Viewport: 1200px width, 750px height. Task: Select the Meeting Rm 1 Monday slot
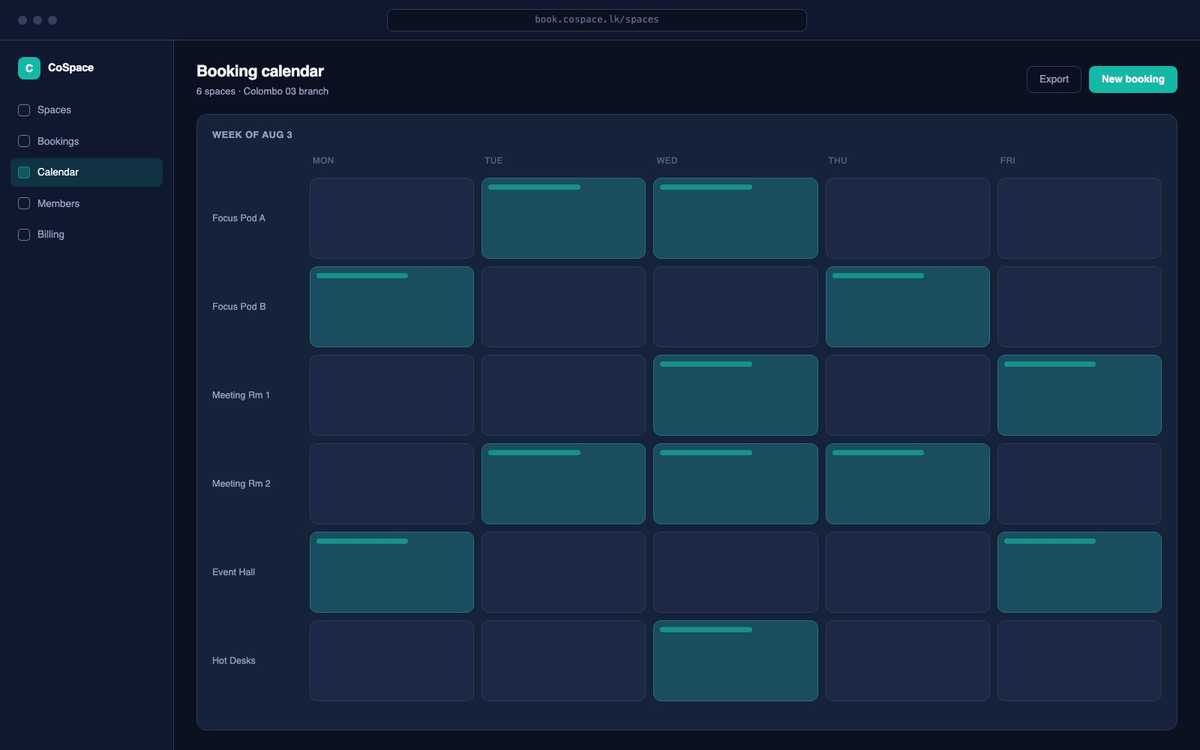point(392,395)
